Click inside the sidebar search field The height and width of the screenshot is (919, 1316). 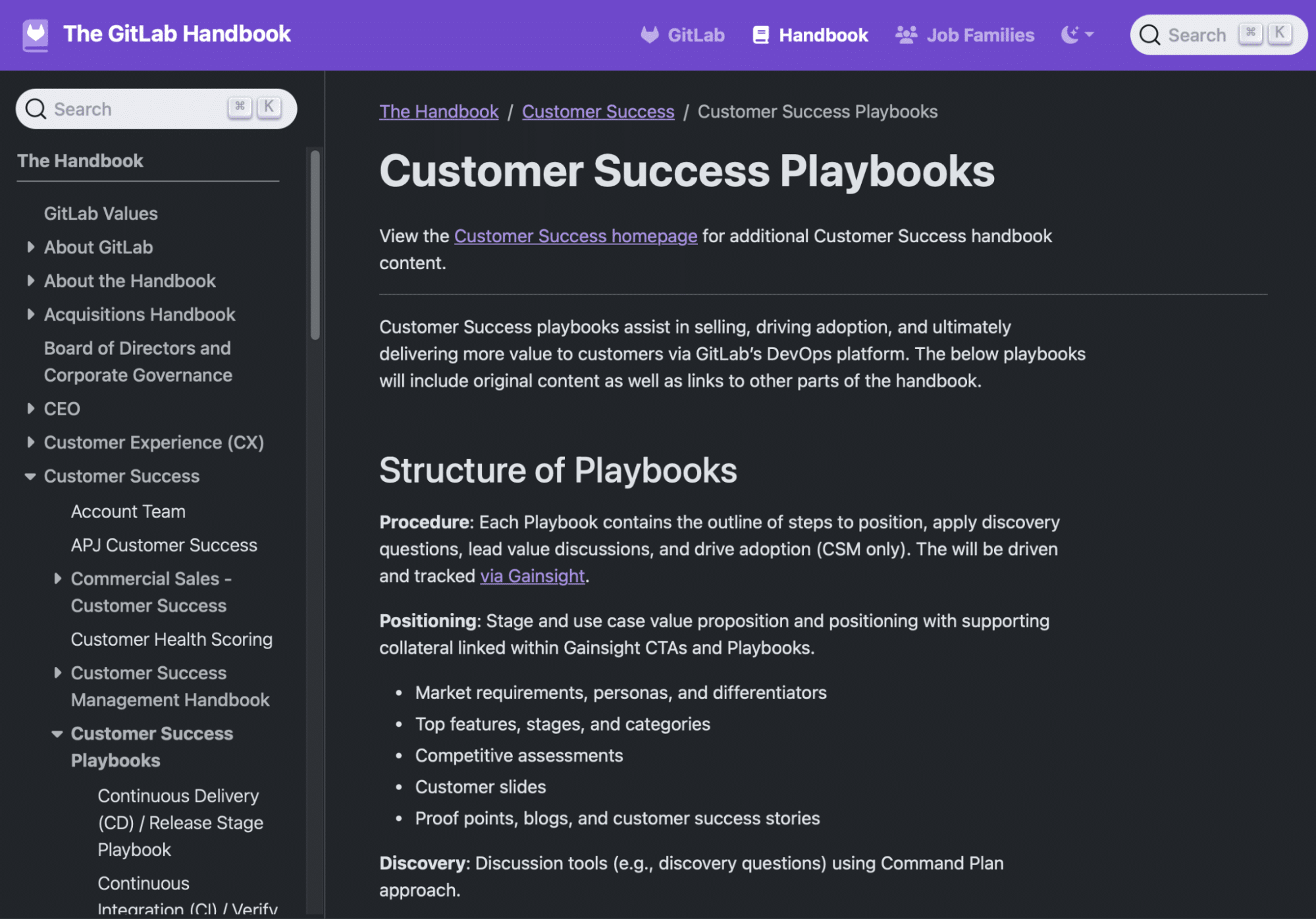click(x=132, y=108)
